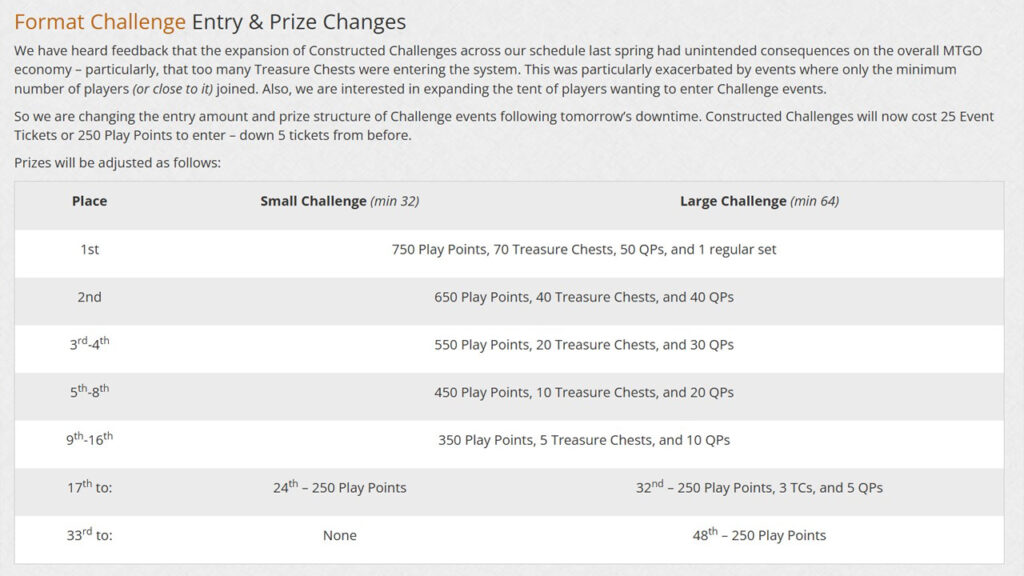The image size is (1024, 576).
Task: Click the "48th – 250 Play Points" cell
Action: [759, 535]
